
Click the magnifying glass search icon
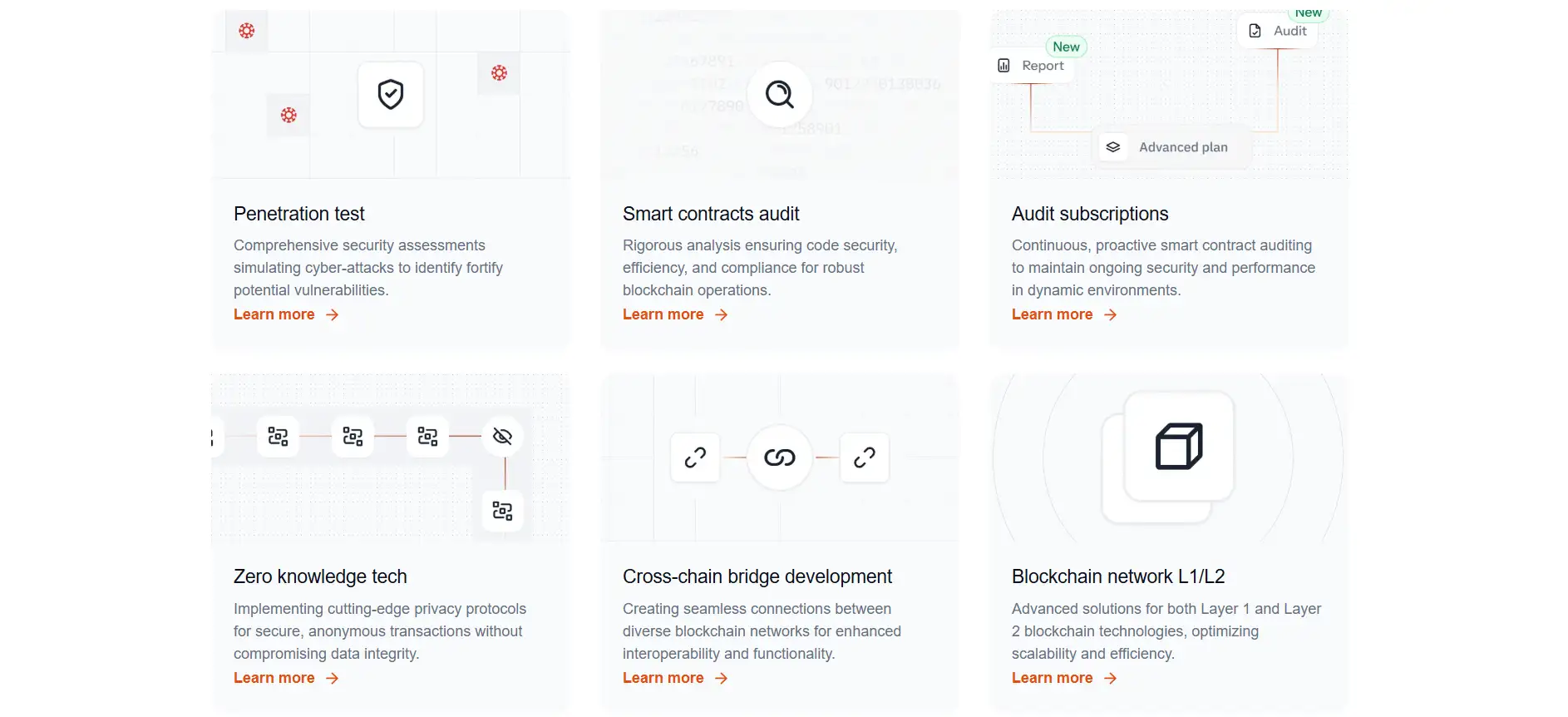pyautogui.click(x=779, y=95)
